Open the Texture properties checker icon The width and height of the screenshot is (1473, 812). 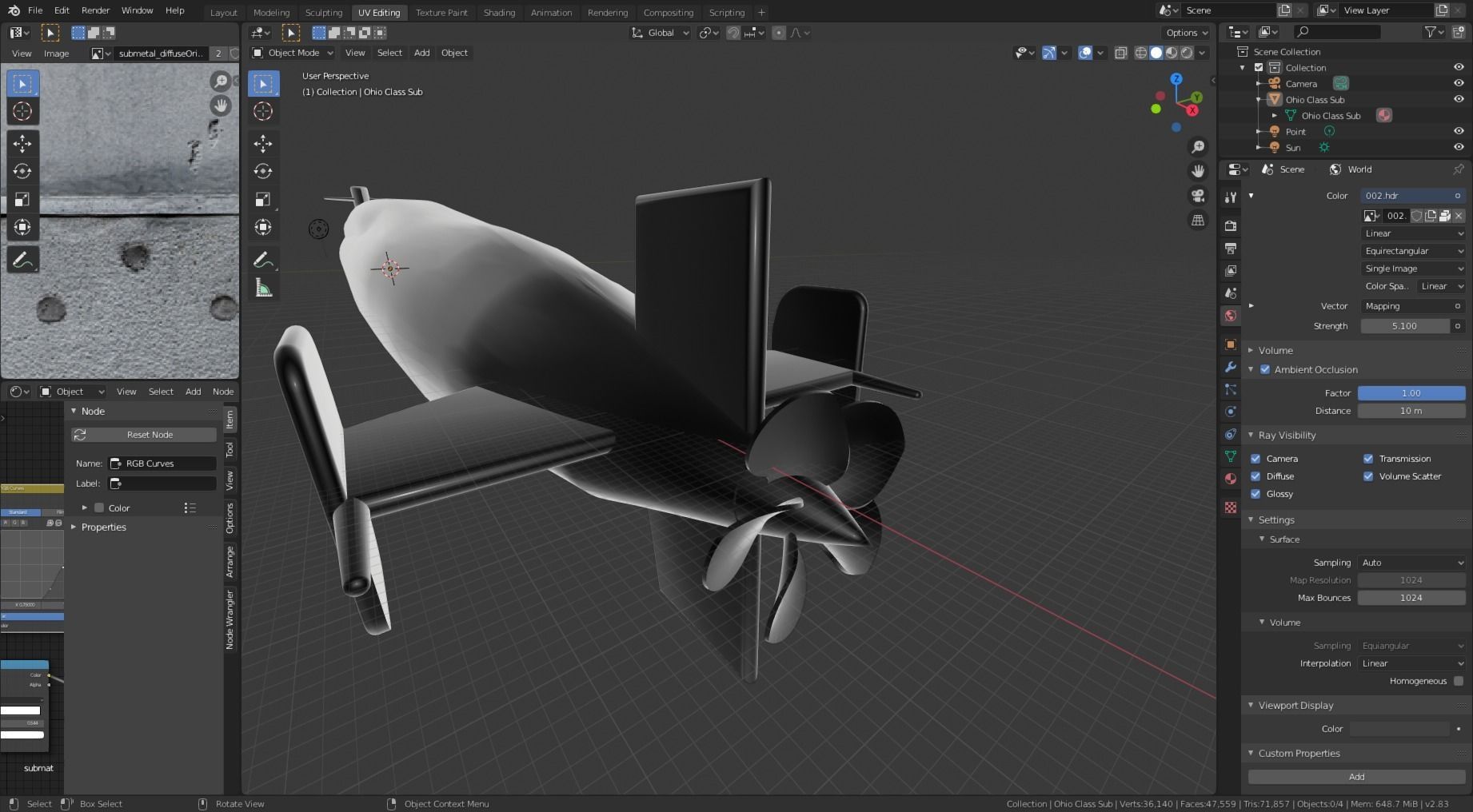[1231, 507]
